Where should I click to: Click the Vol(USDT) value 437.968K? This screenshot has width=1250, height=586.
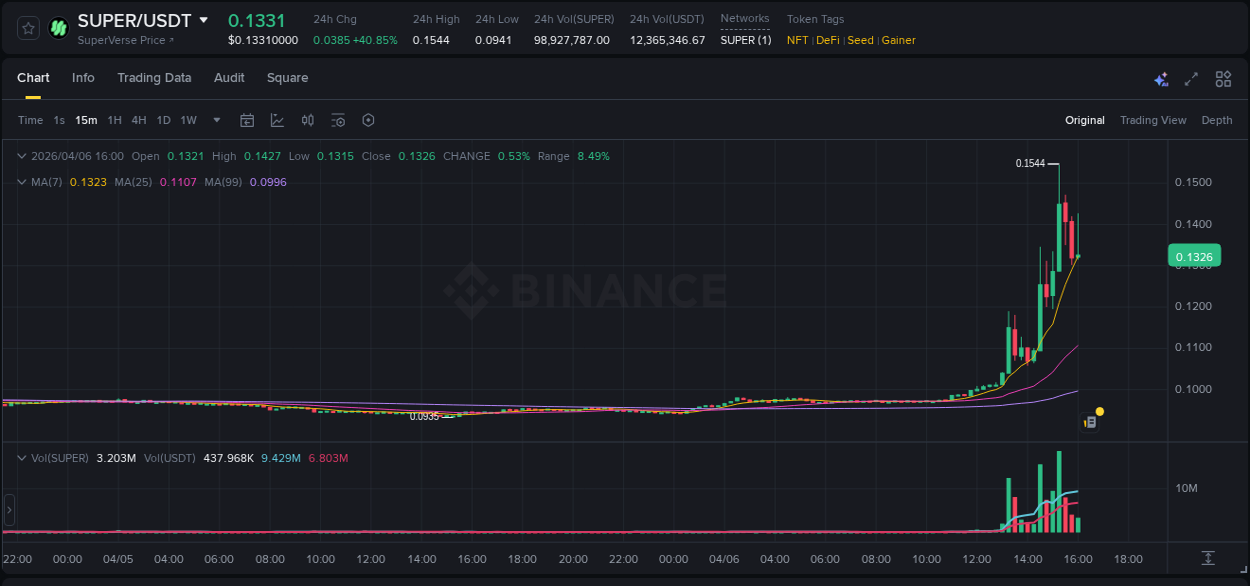(229, 458)
